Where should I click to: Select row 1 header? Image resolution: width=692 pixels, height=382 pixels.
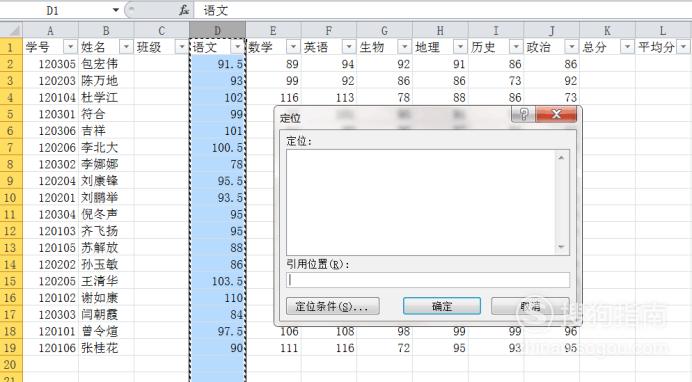pos(11,47)
